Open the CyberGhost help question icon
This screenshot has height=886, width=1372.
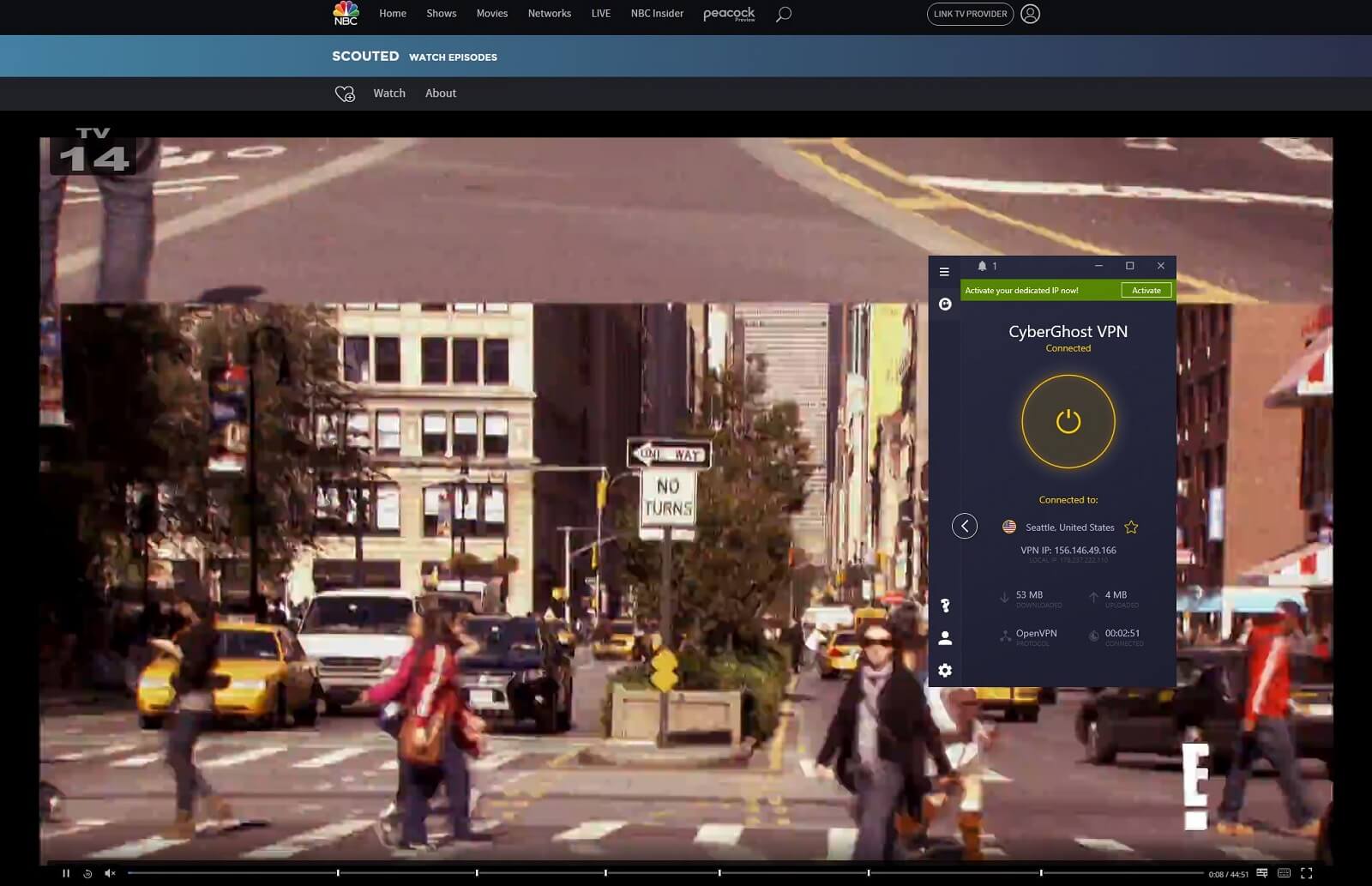945,606
